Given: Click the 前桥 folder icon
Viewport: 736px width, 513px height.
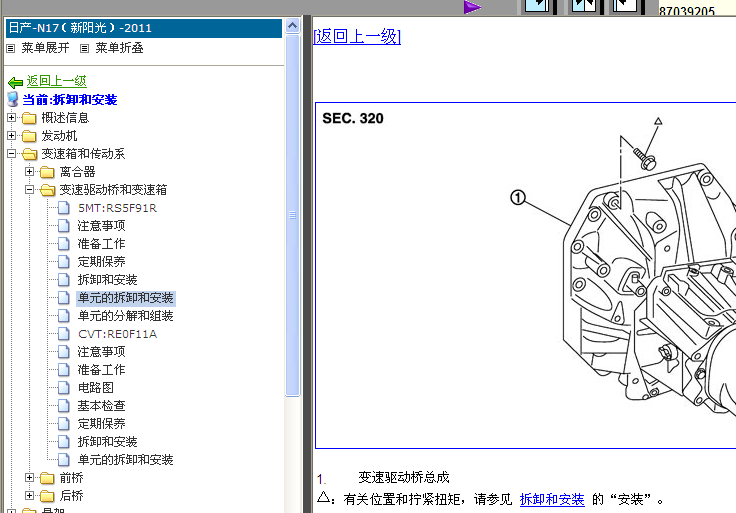Looking at the screenshot, I should point(47,478).
